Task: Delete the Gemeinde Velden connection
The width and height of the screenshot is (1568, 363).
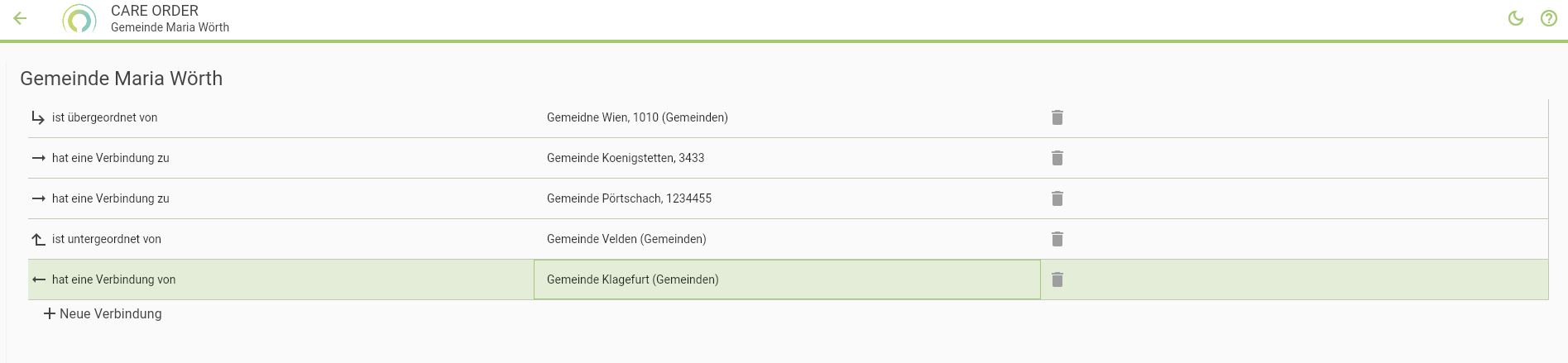Action: (1057, 239)
